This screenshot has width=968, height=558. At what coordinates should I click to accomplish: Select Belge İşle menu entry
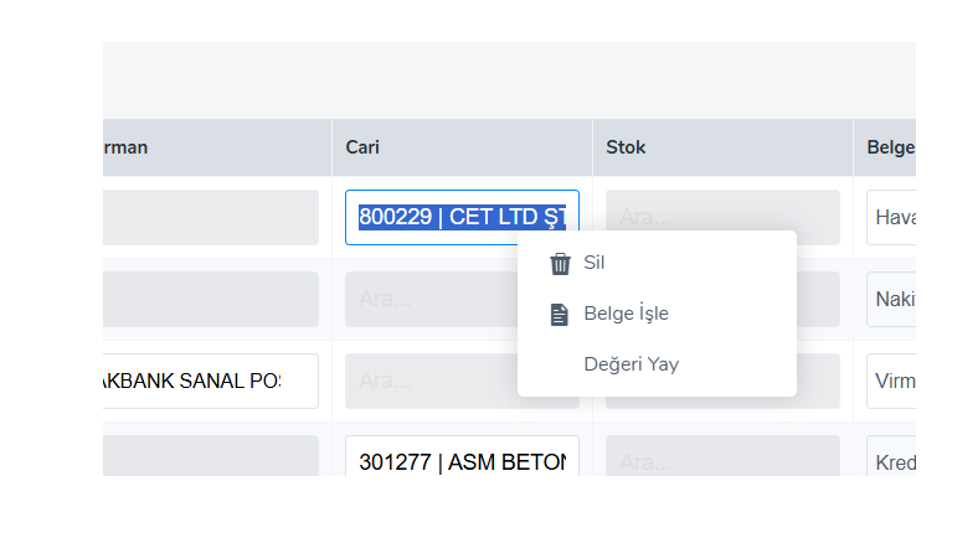pyautogui.click(x=626, y=314)
